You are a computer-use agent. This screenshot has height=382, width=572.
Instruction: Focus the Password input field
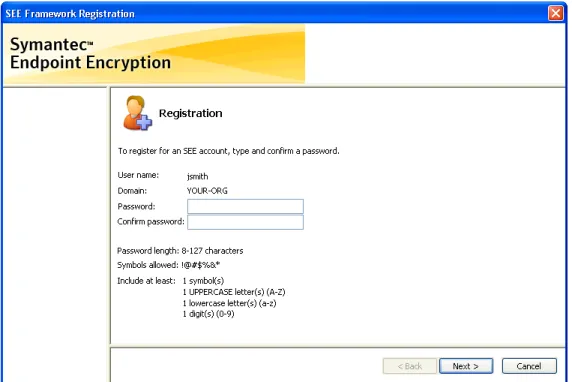(245, 207)
